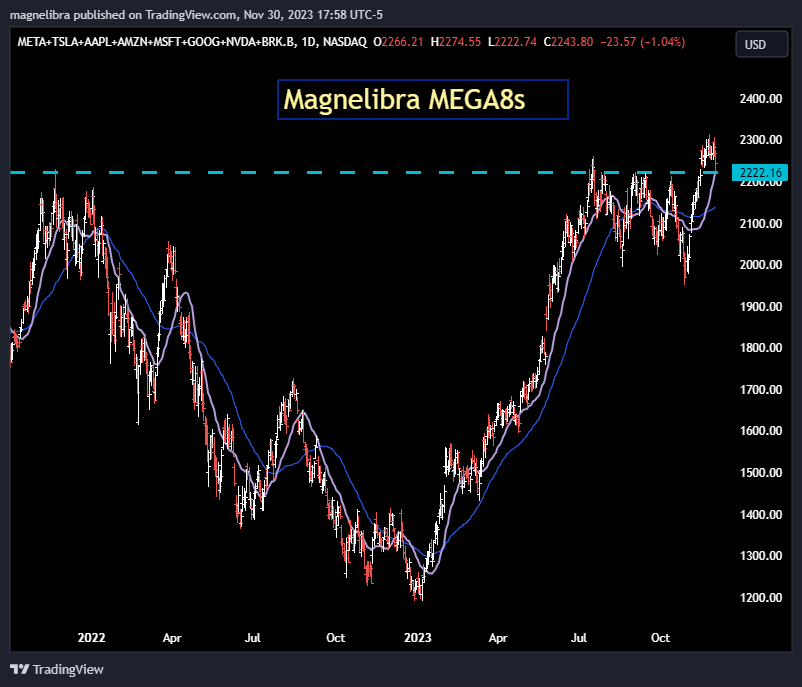Click the 1300.00 price axis label

[761, 556]
